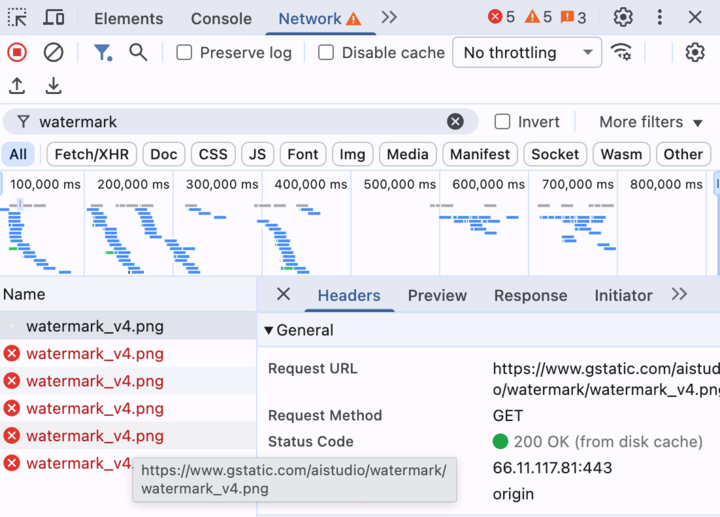Image resolution: width=720 pixels, height=517 pixels.
Task: Click the filter funnel icon
Action: (102, 52)
